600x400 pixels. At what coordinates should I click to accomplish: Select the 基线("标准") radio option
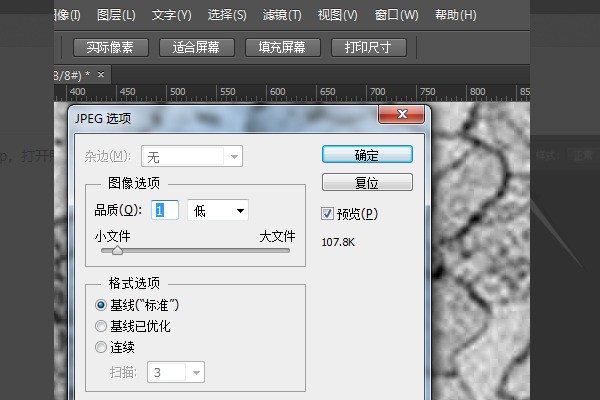point(101,305)
